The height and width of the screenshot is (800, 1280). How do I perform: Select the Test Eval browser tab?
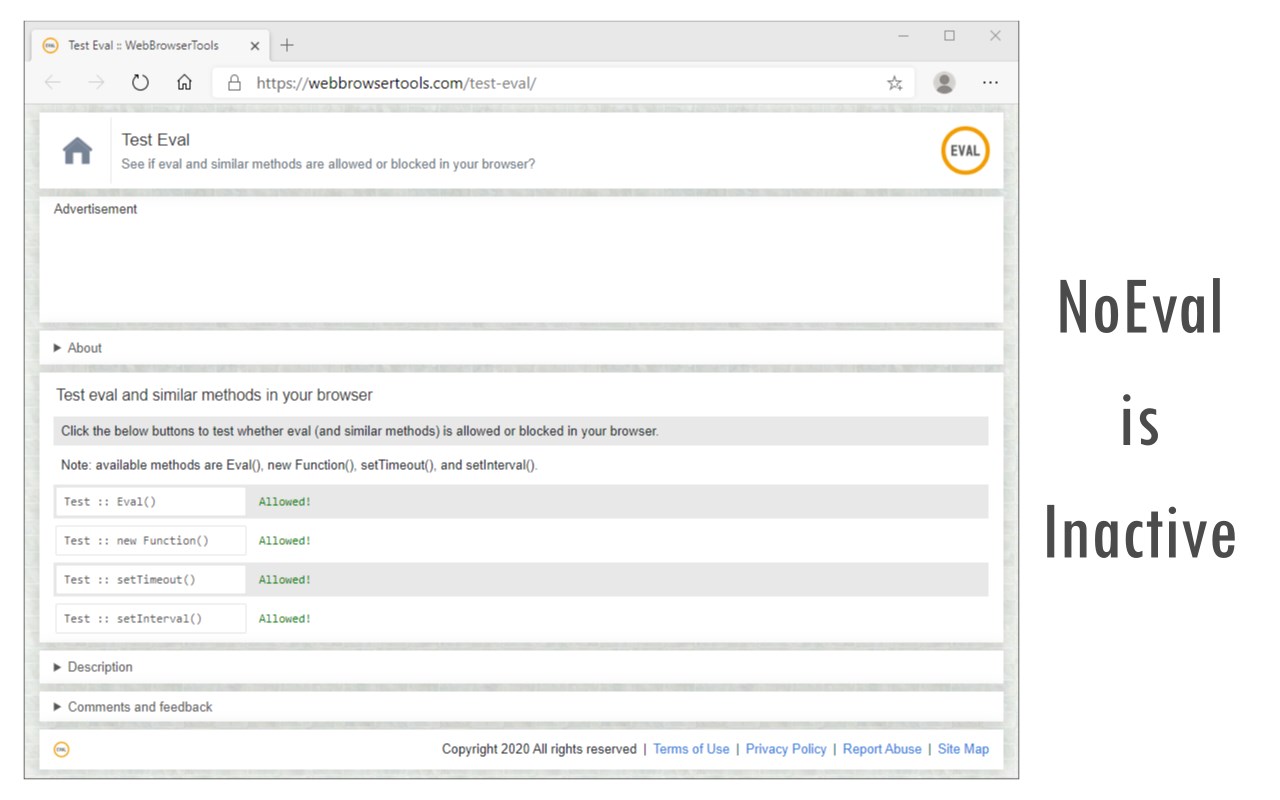(x=143, y=46)
